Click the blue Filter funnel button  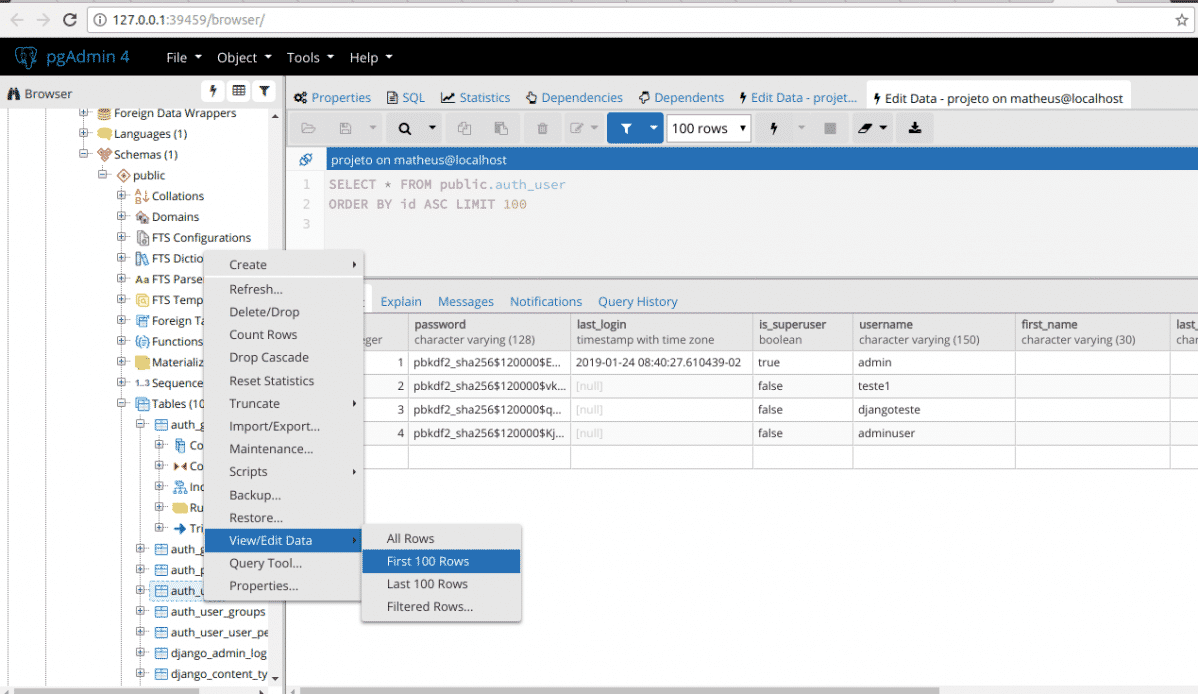tap(625, 128)
